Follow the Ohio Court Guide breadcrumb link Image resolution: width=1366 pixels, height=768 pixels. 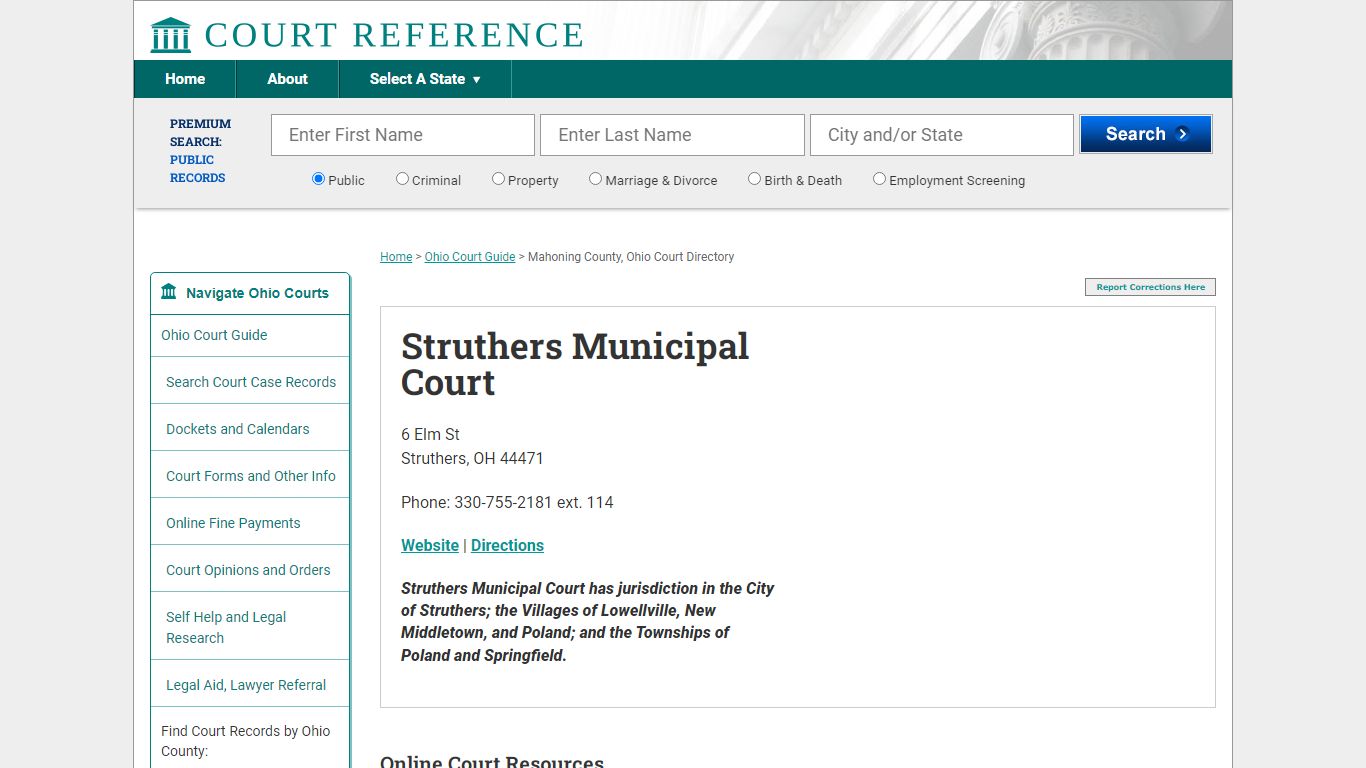(470, 257)
